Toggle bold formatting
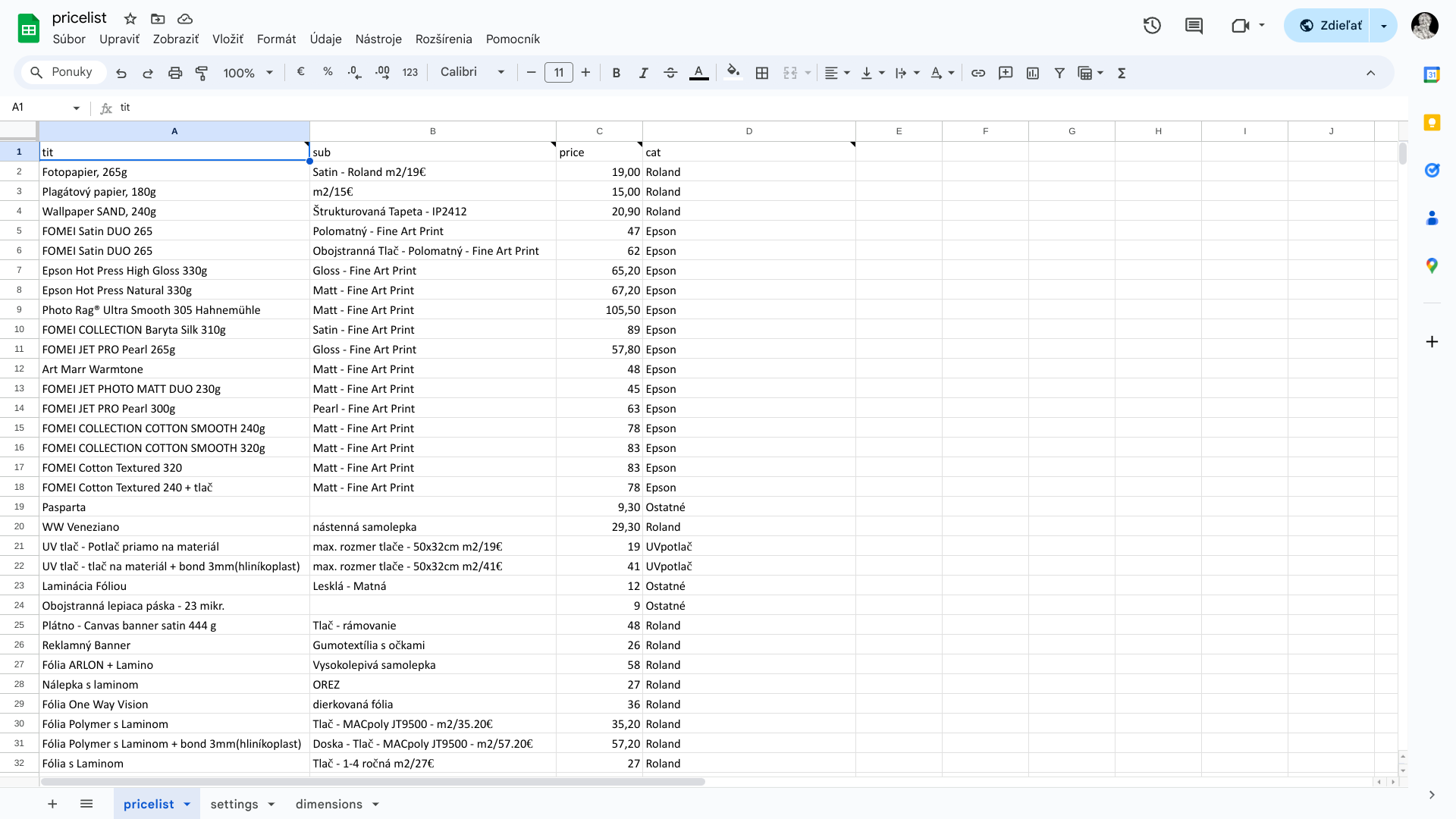This screenshot has width=1456, height=819. click(617, 73)
